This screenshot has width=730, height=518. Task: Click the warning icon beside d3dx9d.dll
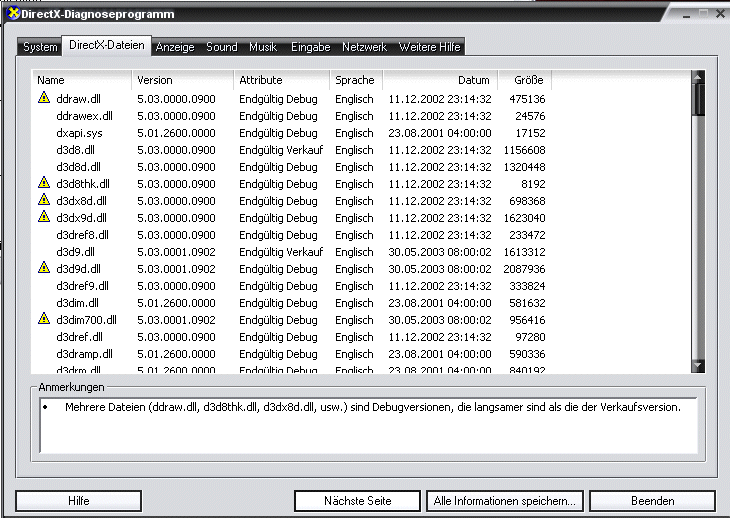[x=44, y=216]
